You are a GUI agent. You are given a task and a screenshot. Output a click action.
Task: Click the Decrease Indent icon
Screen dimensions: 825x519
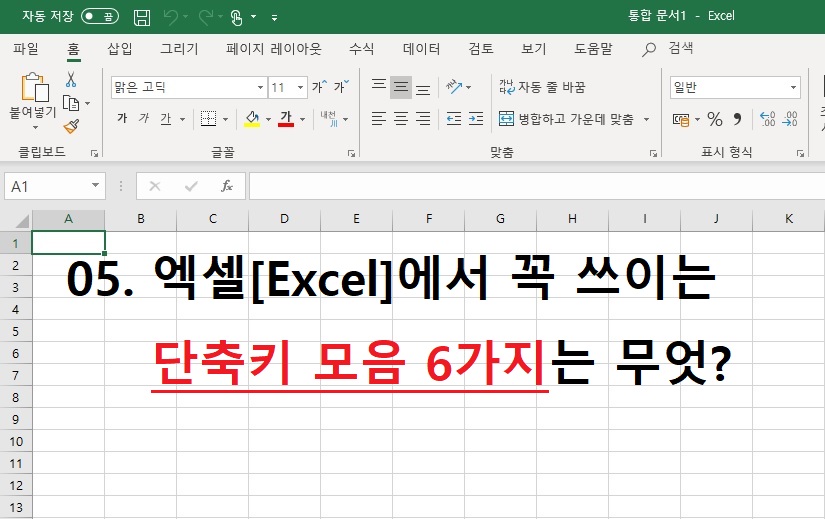[454, 119]
